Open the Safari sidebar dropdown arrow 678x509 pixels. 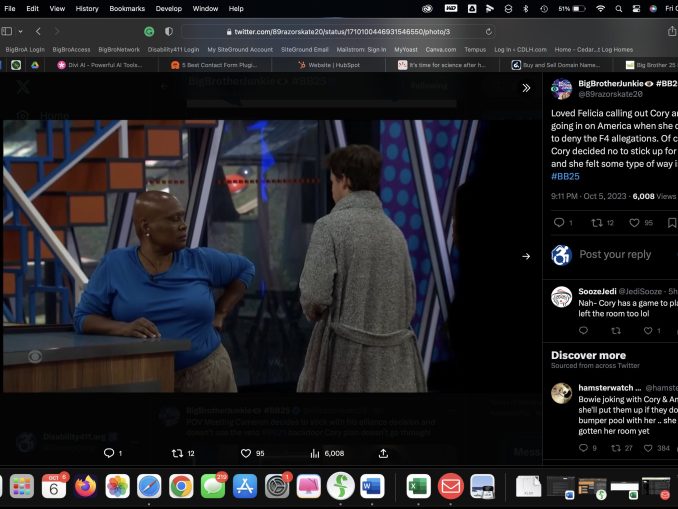pos(21,32)
